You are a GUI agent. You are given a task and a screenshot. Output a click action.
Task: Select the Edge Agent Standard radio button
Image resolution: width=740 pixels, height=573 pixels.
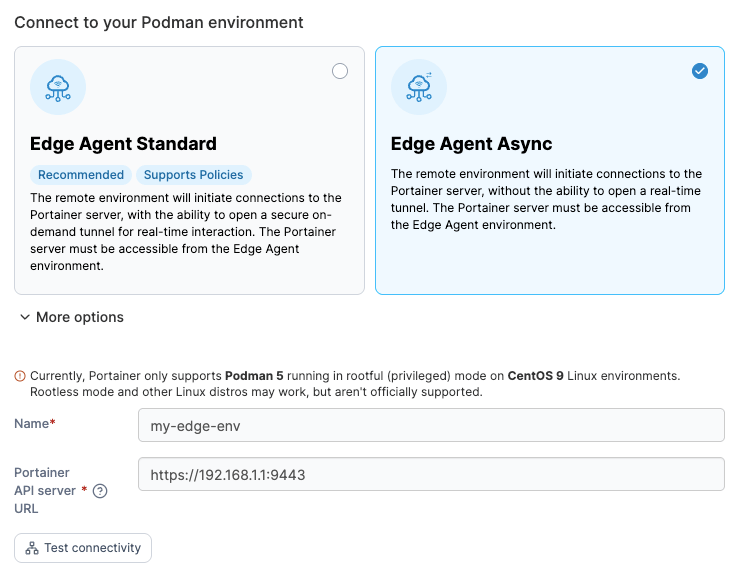(340, 71)
